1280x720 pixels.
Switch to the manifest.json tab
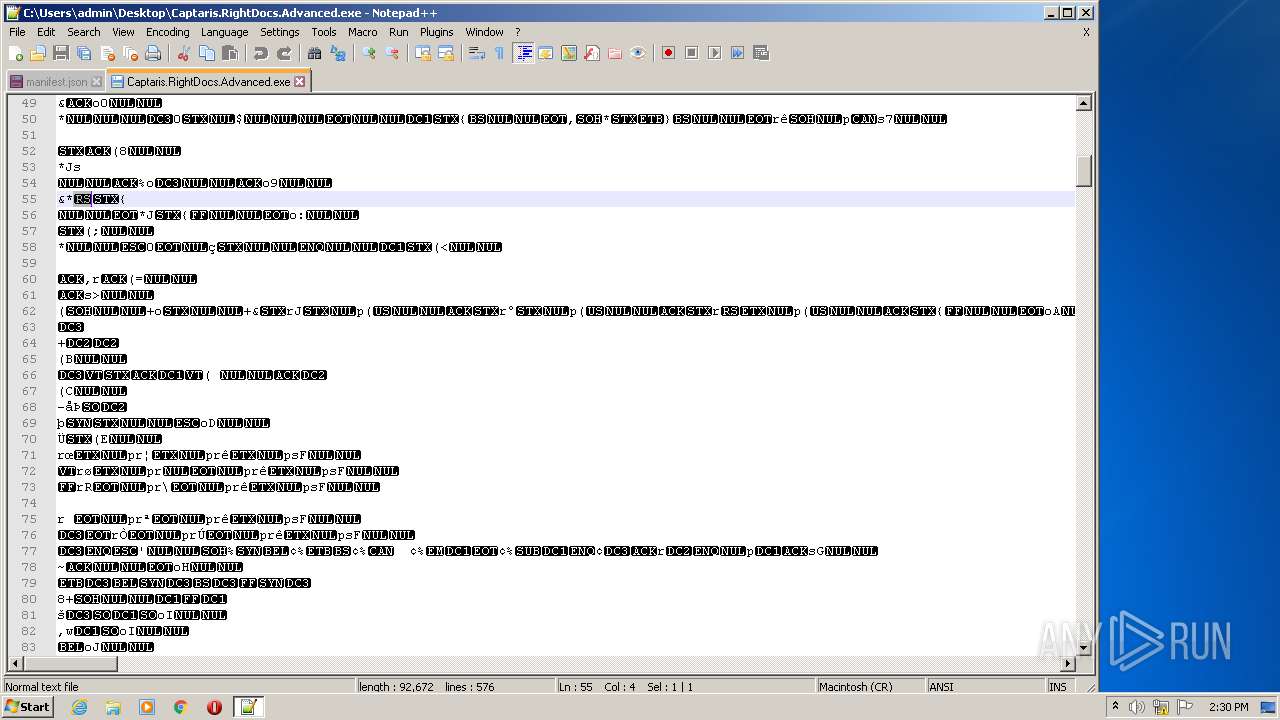[56, 81]
